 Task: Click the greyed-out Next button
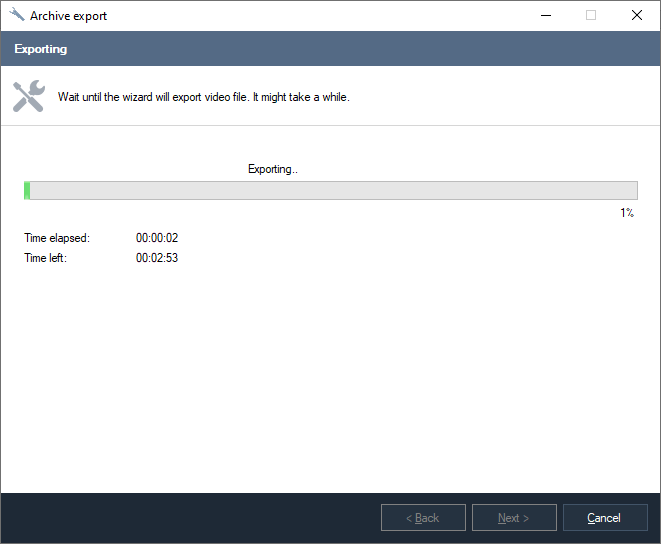tap(513, 518)
